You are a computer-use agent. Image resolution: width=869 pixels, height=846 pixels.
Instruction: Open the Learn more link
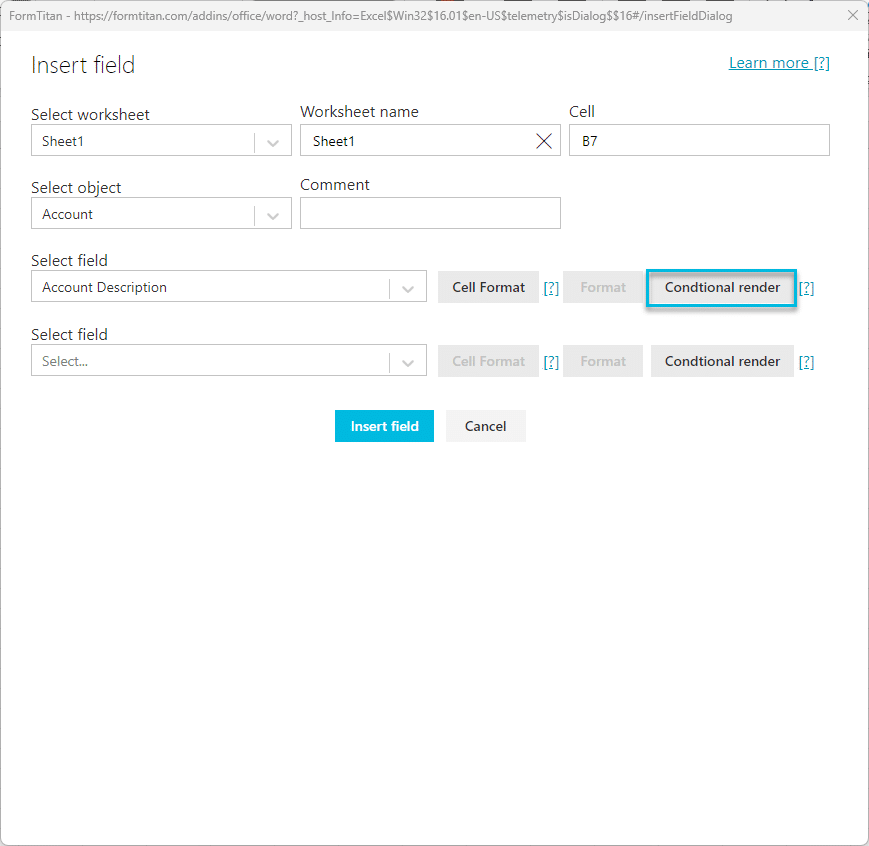pyautogui.click(x=779, y=63)
